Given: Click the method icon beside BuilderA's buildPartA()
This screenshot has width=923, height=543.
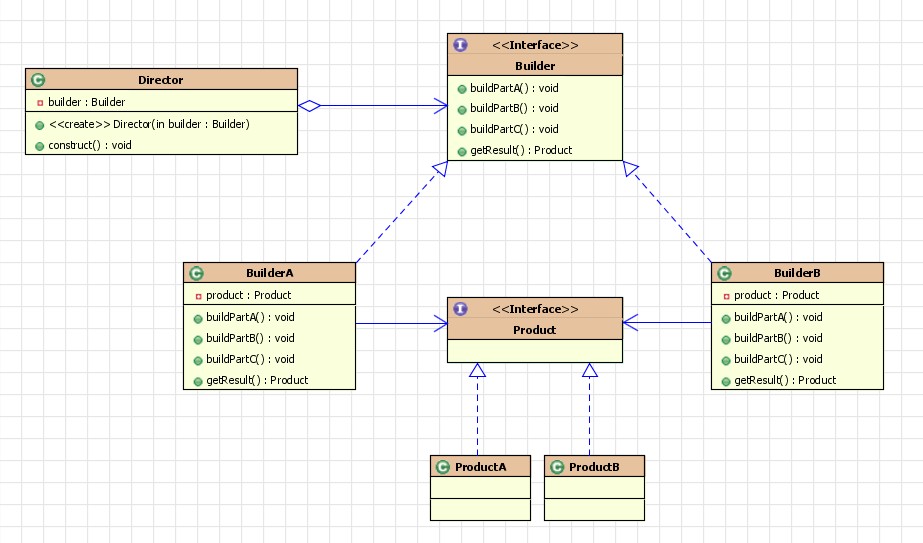Looking at the screenshot, I should tap(198, 319).
